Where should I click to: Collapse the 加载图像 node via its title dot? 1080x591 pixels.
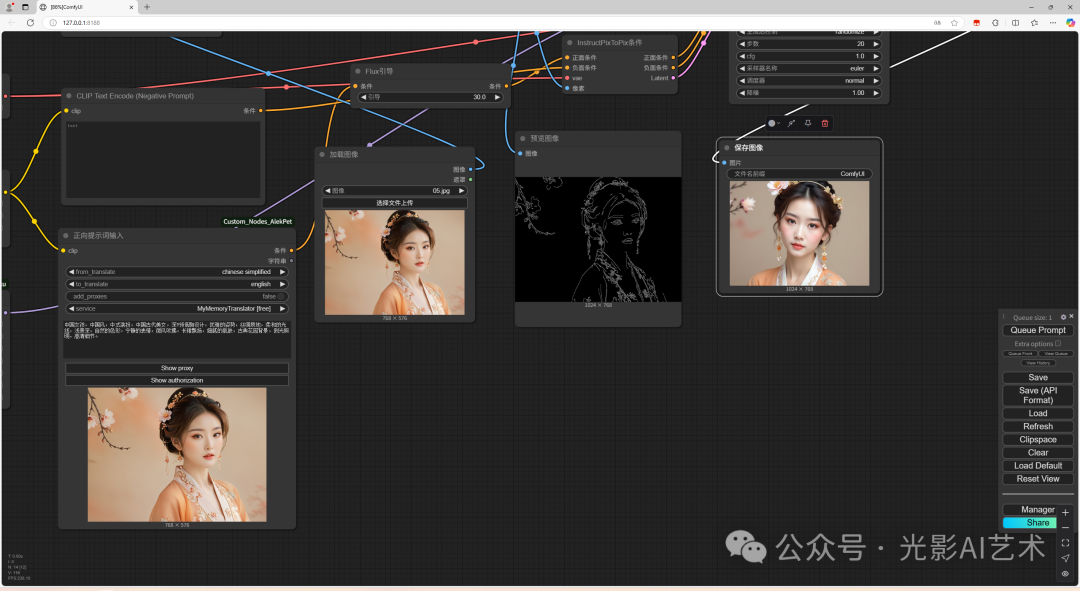(x=322, y=154)
